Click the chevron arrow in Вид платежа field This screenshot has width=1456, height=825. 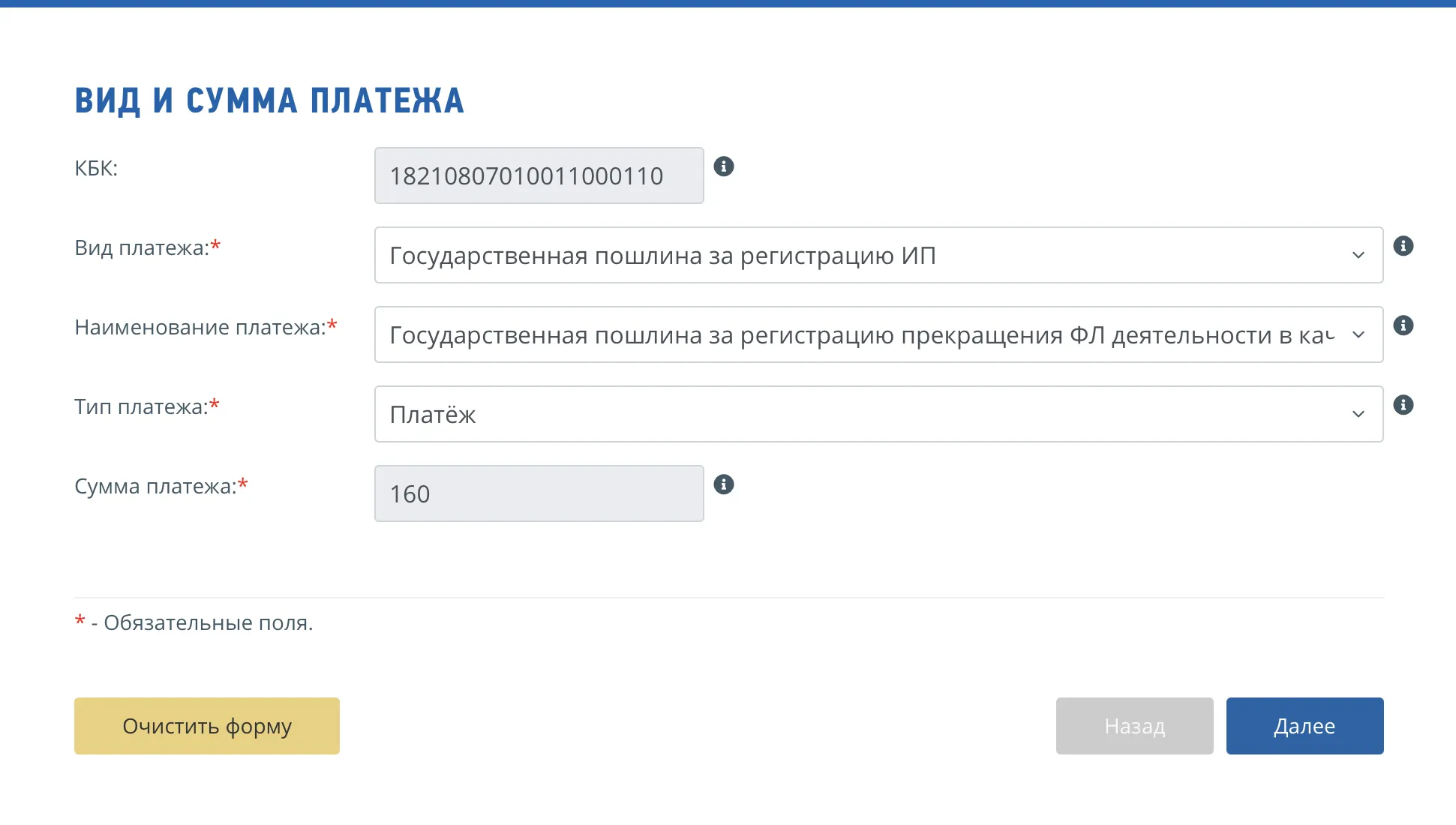coord(1358,255)
